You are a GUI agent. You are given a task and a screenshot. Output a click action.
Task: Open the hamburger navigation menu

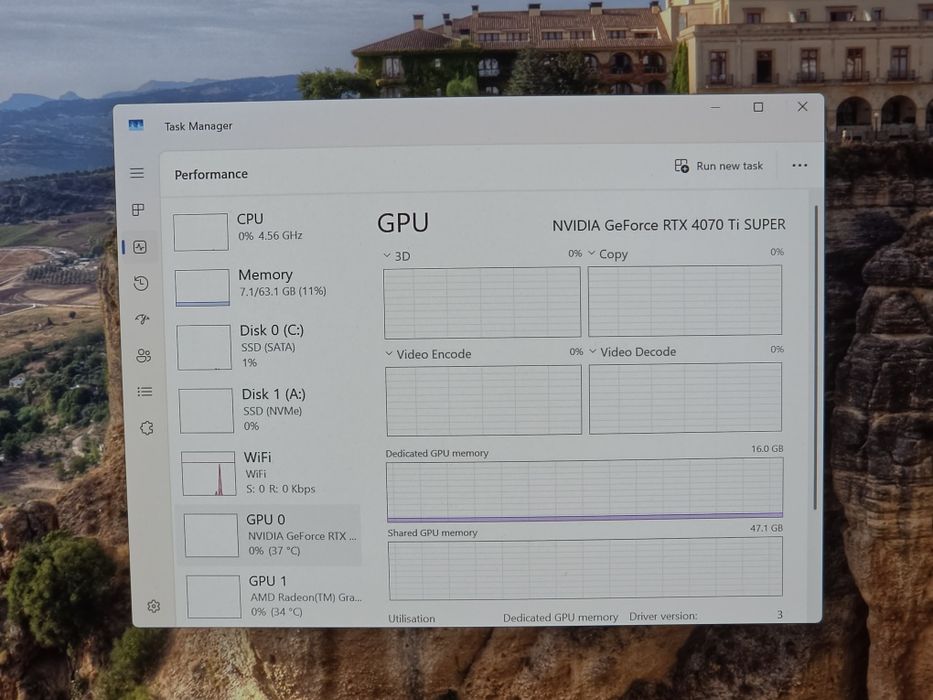(137, 173)
